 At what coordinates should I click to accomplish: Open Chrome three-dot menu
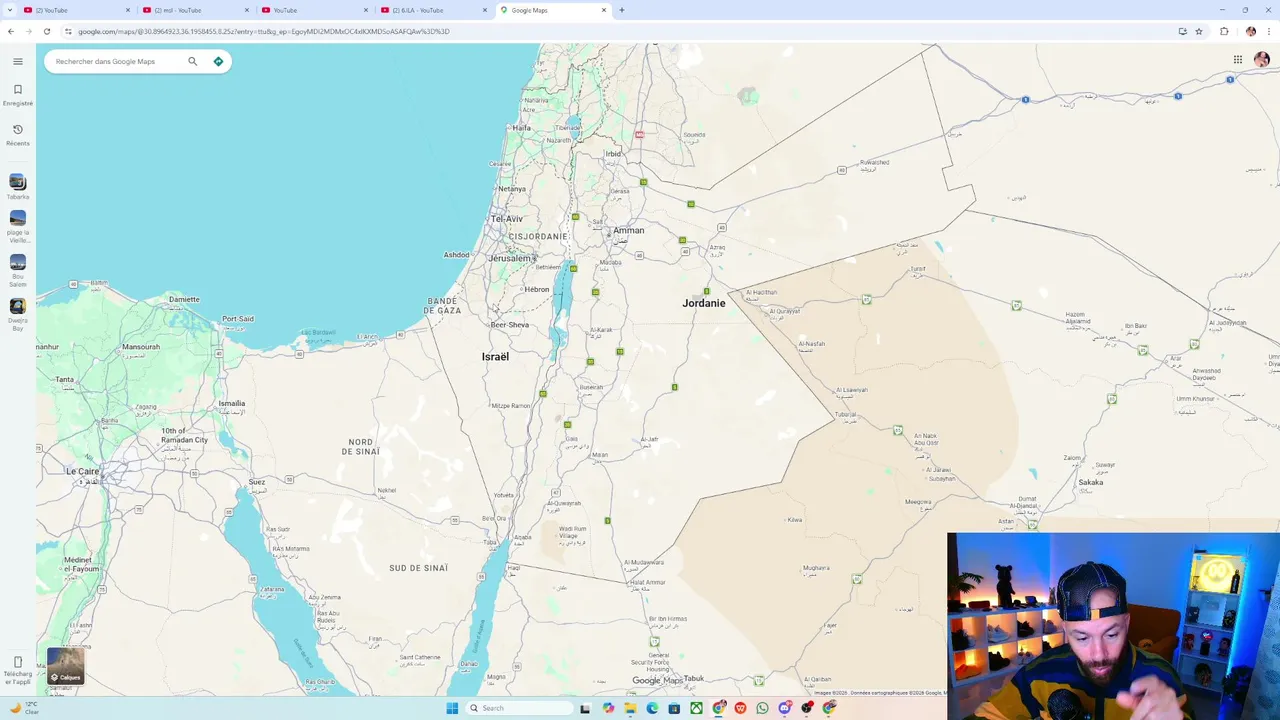pos(1268,31)
